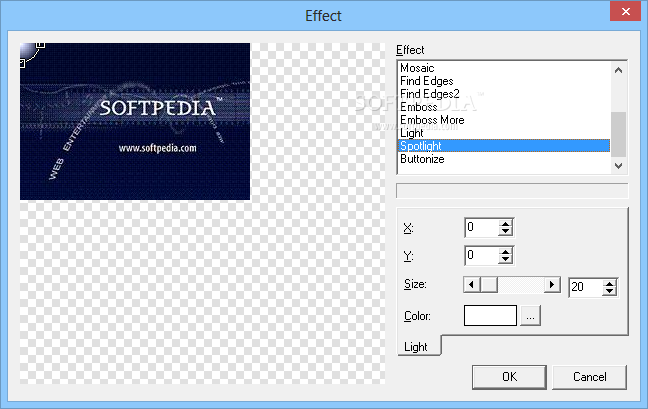This screenshot has height=409, width=648.
Task: Click the X value input field
Action: [x=481, y=227]
